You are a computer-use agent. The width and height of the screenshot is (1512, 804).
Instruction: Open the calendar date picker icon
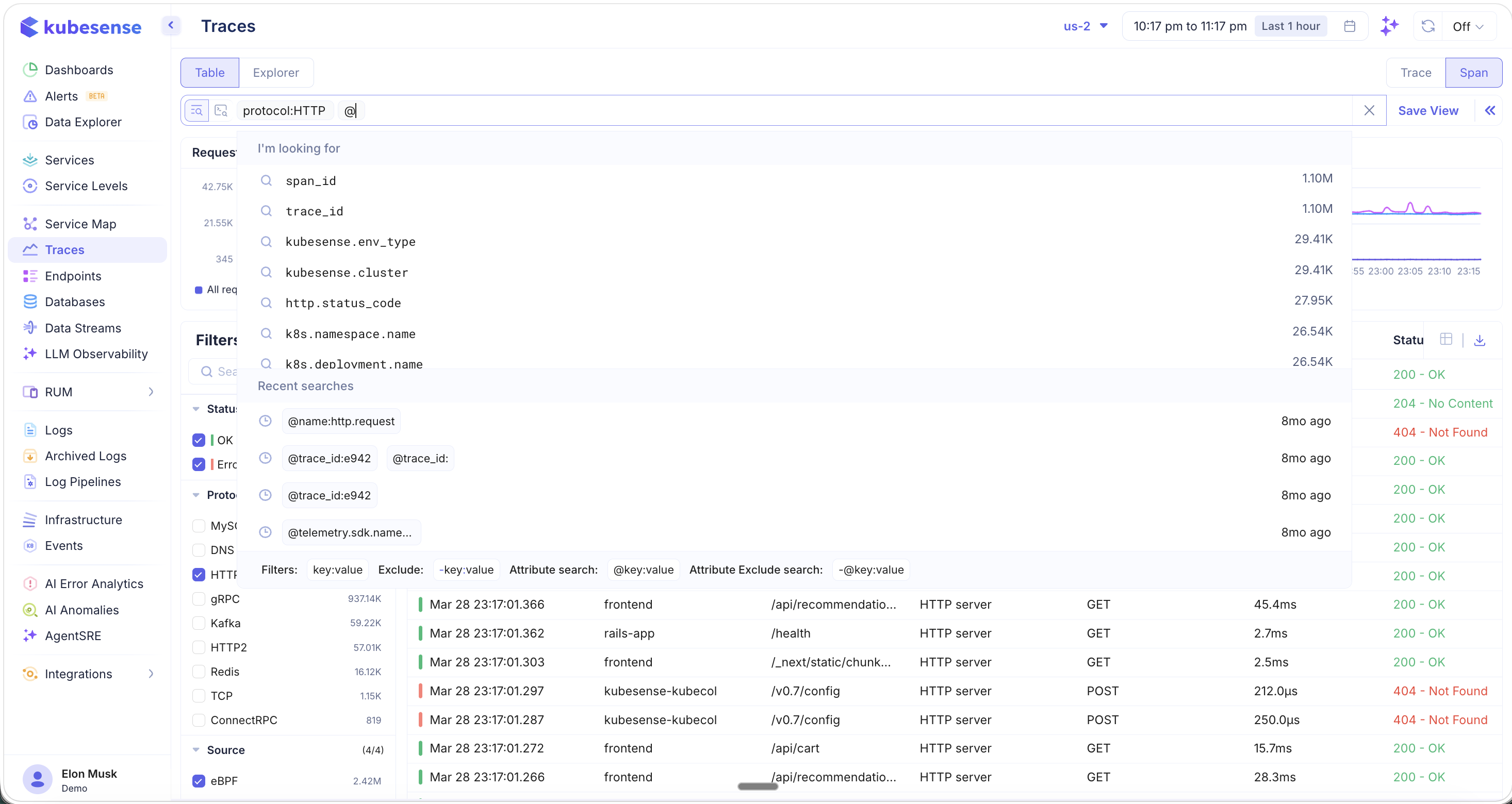tap(1350, 26)
